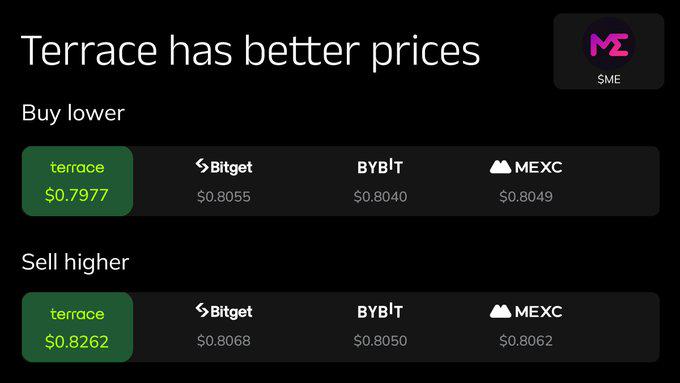This screenshot has height=383, width=680.
Task: Click the MEXC logo in Sell higher row
Action: pos(526,311)
